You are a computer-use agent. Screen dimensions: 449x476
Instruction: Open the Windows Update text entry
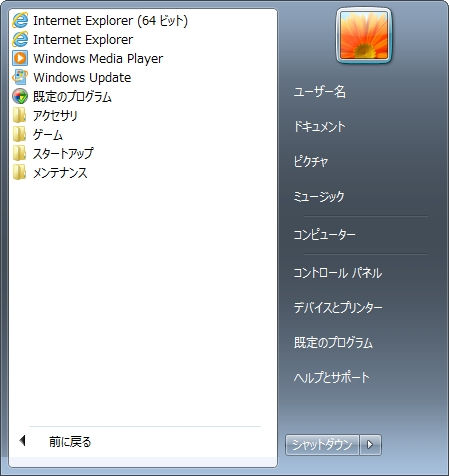click(82, 78)
